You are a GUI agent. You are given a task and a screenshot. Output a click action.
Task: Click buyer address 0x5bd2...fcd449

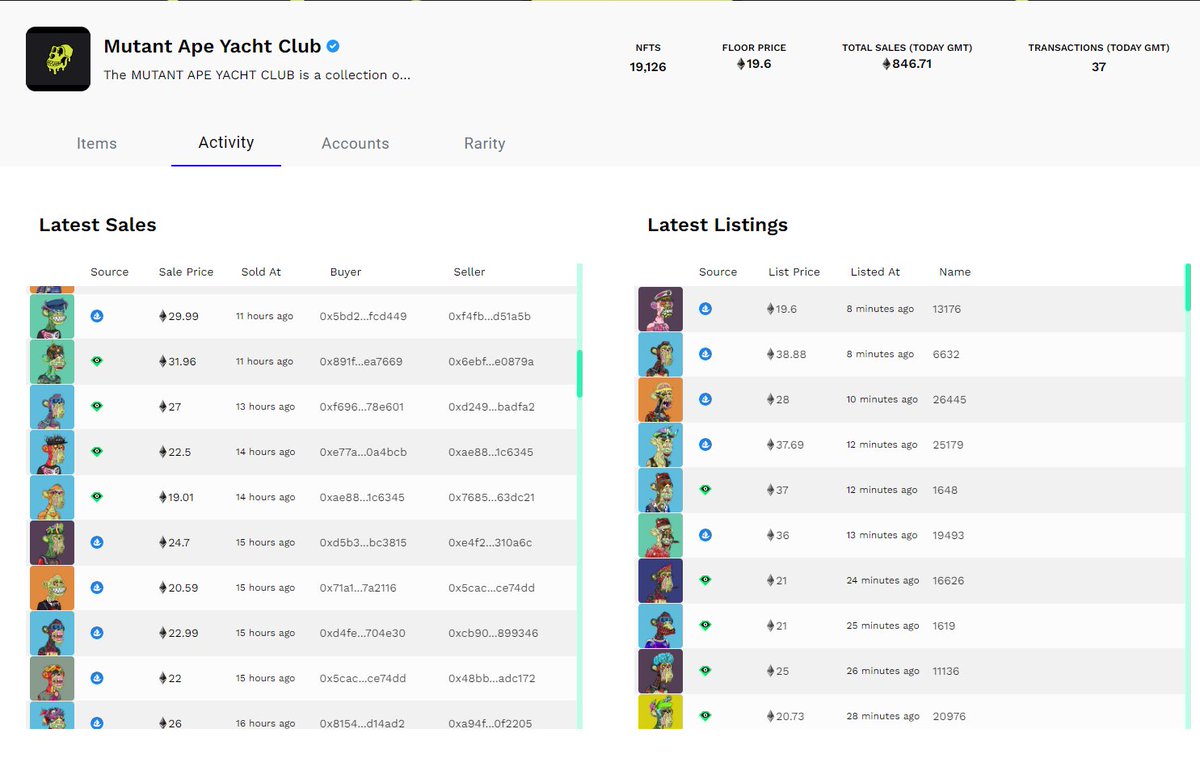point(363,316)
